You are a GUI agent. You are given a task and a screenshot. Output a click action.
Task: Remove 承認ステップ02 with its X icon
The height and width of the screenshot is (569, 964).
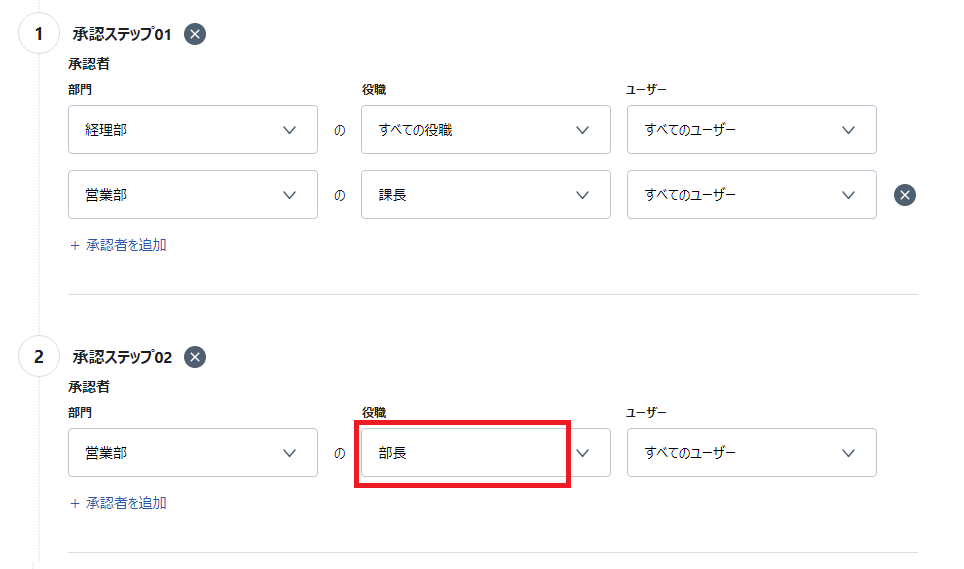coord(195,357)
